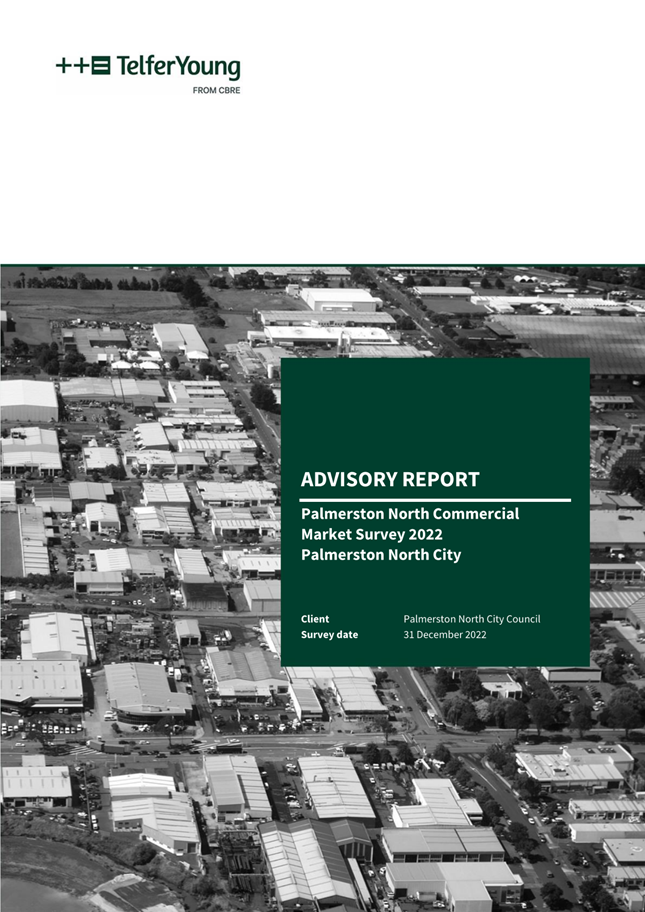
Task: Select the "31 December 2022" date value
Action: pos(445,635)
